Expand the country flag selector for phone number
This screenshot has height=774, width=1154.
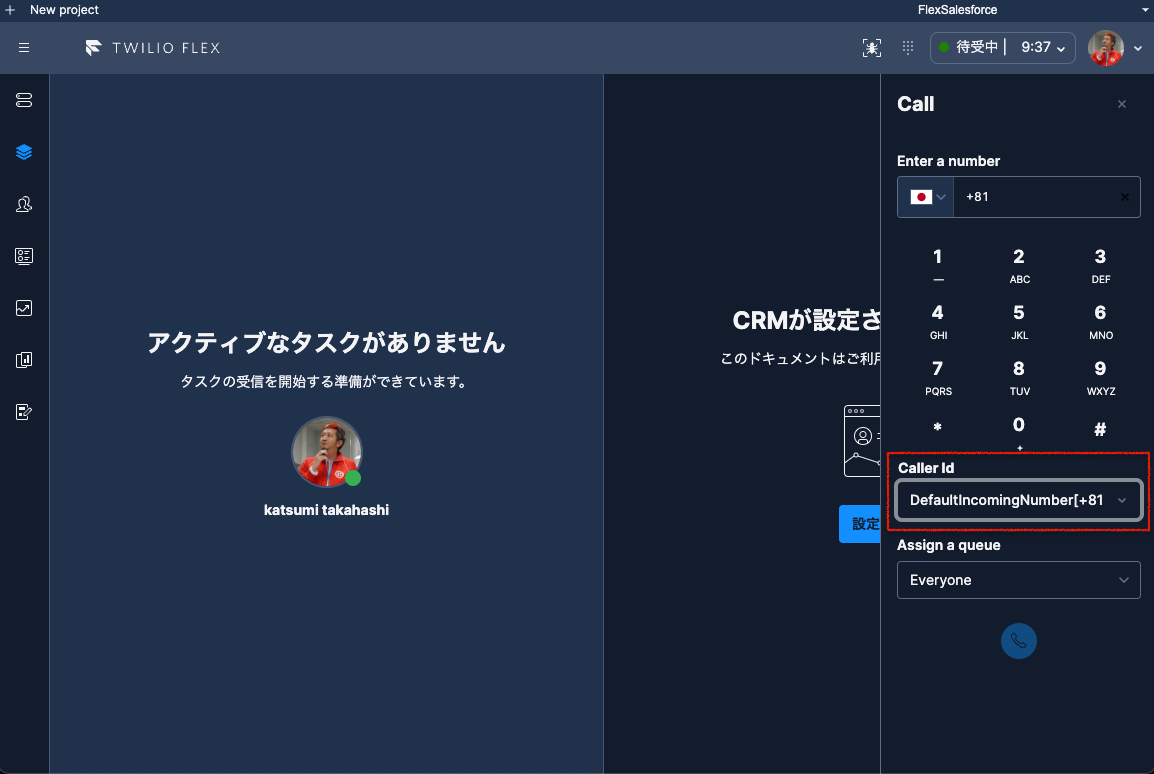coord(925,196)
